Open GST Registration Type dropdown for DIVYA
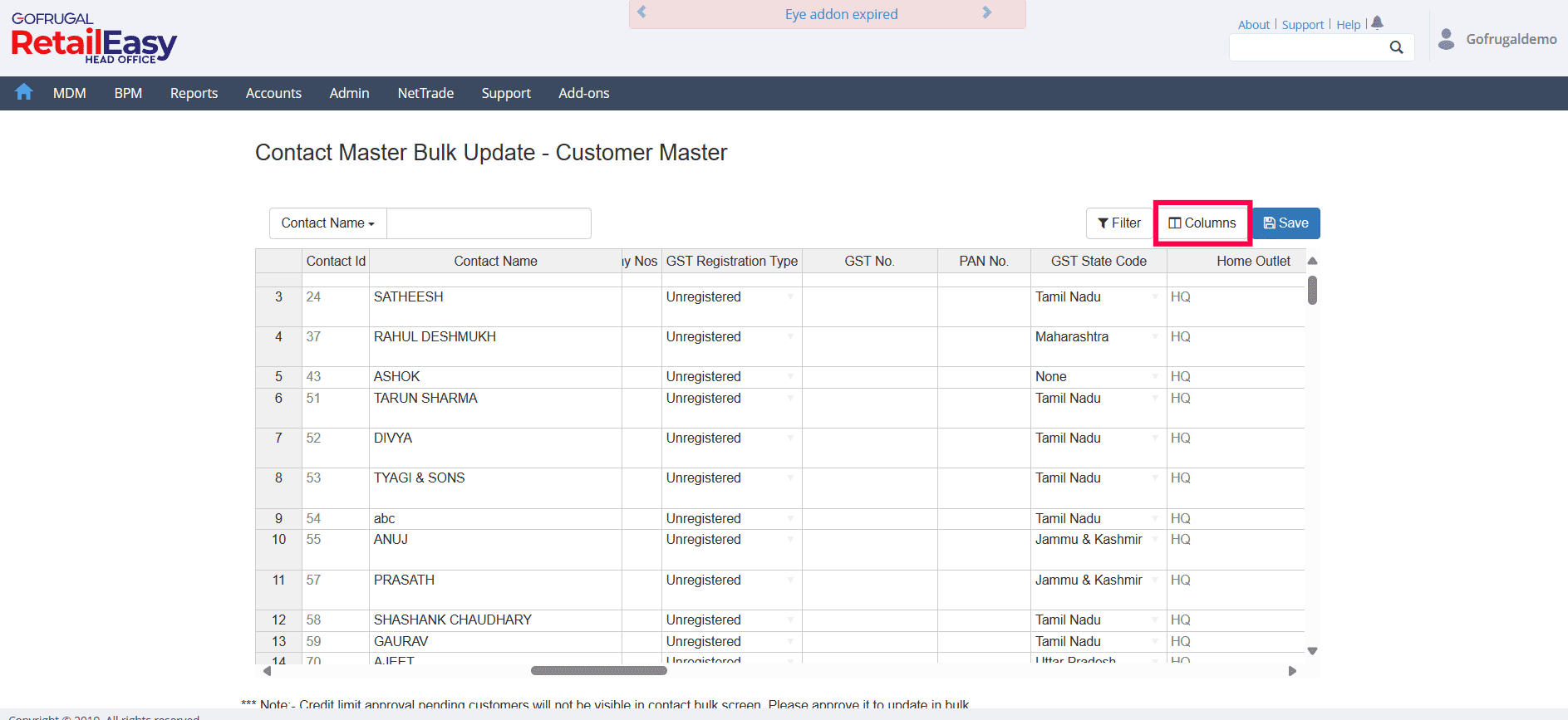The width and height of the screenshot is (1568, 720). point(790,438)
